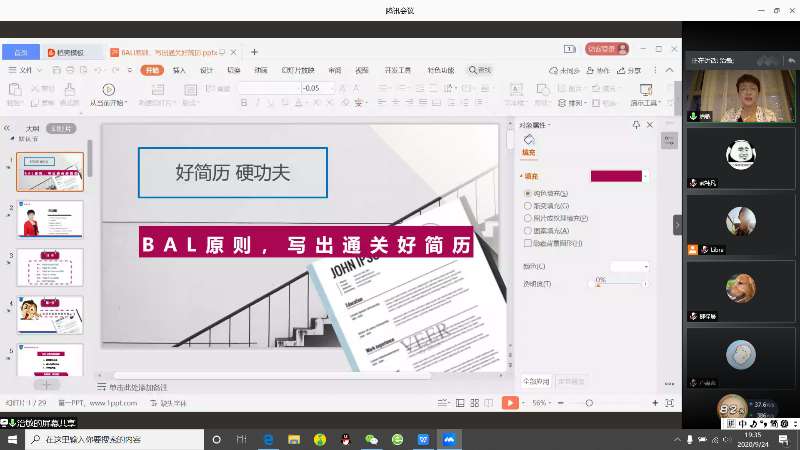
Task: Expand side panel arrow on right edge
Action: (678, 224)
